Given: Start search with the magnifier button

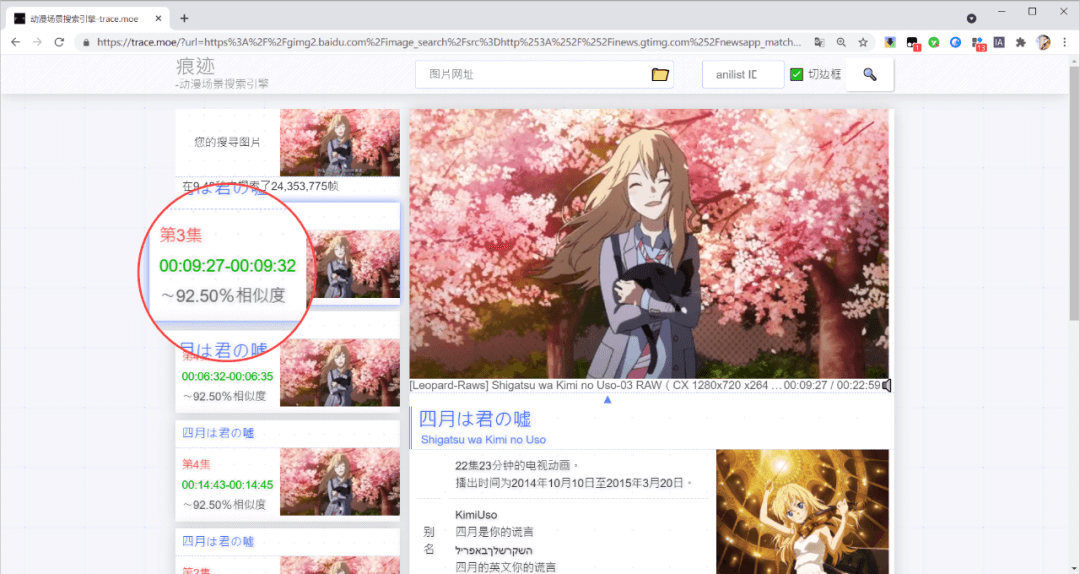Looking at the screenshot, I should tap(869, 74).
